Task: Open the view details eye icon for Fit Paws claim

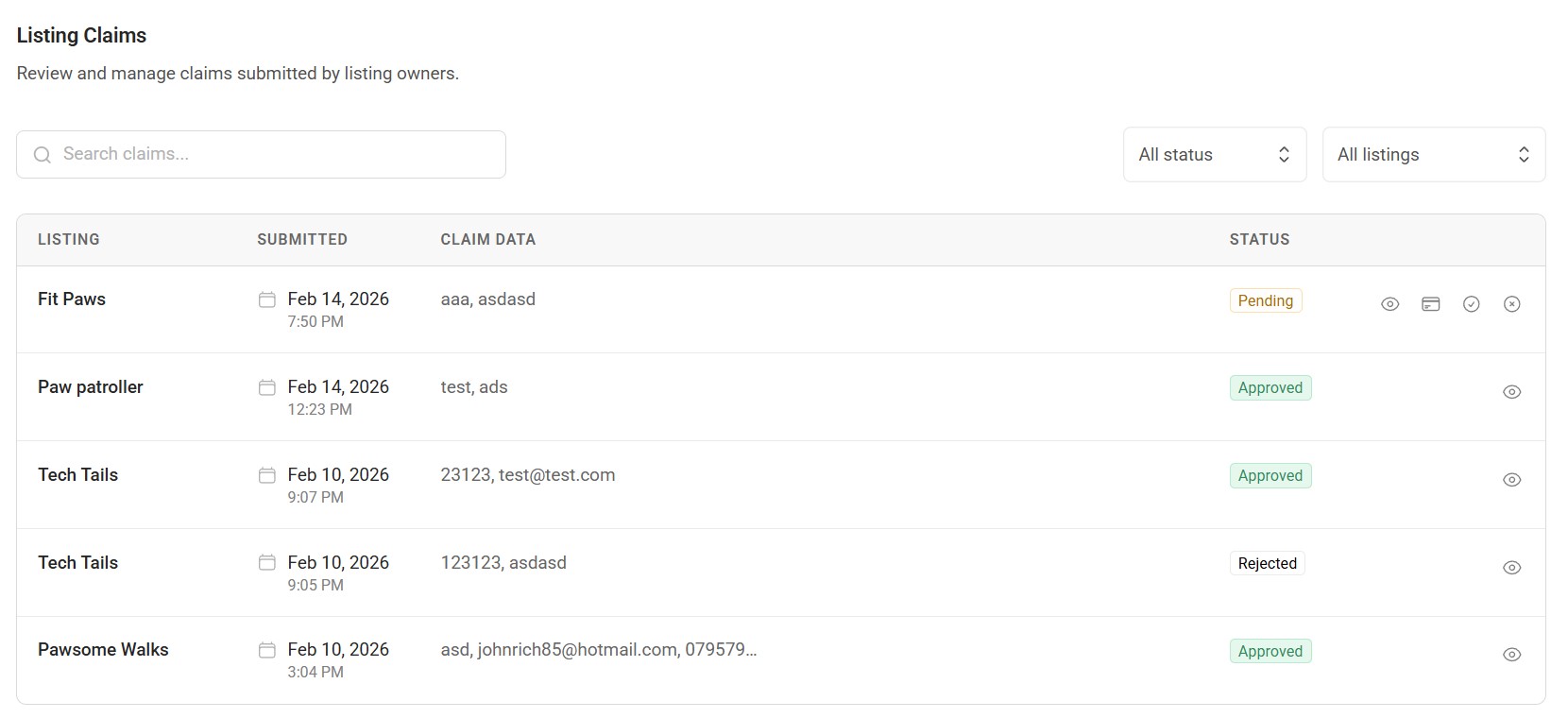Action: click(x=1389, y=303)
